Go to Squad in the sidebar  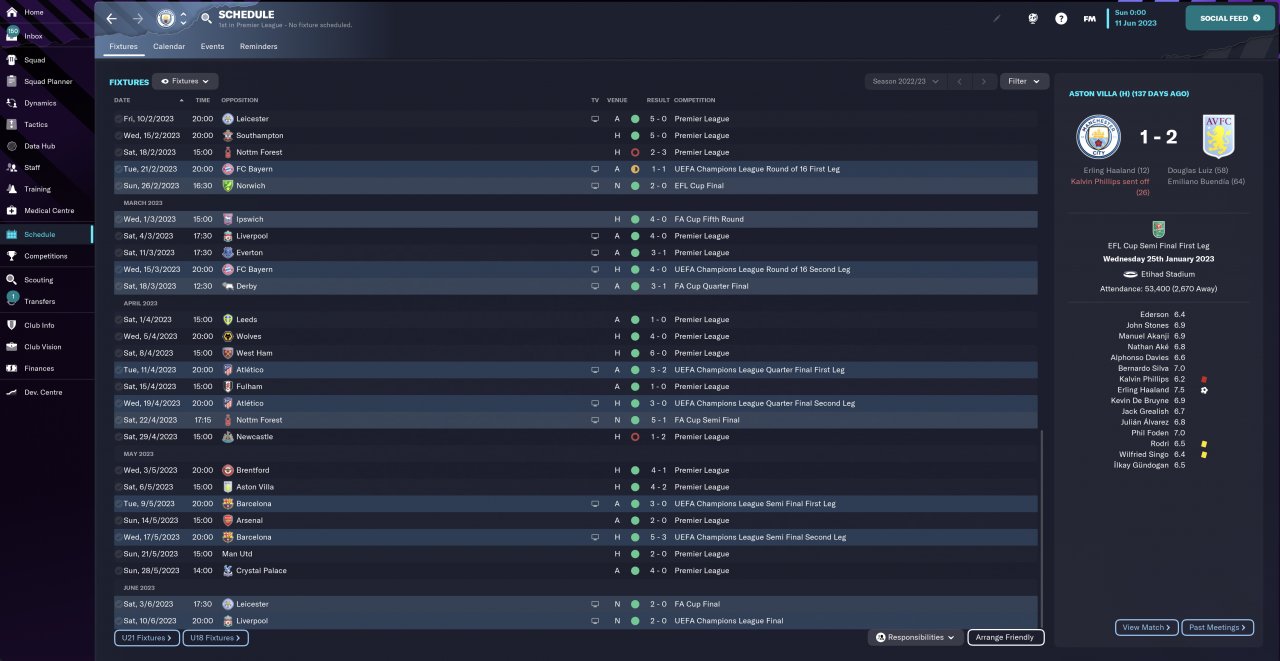tap(46, 60)
